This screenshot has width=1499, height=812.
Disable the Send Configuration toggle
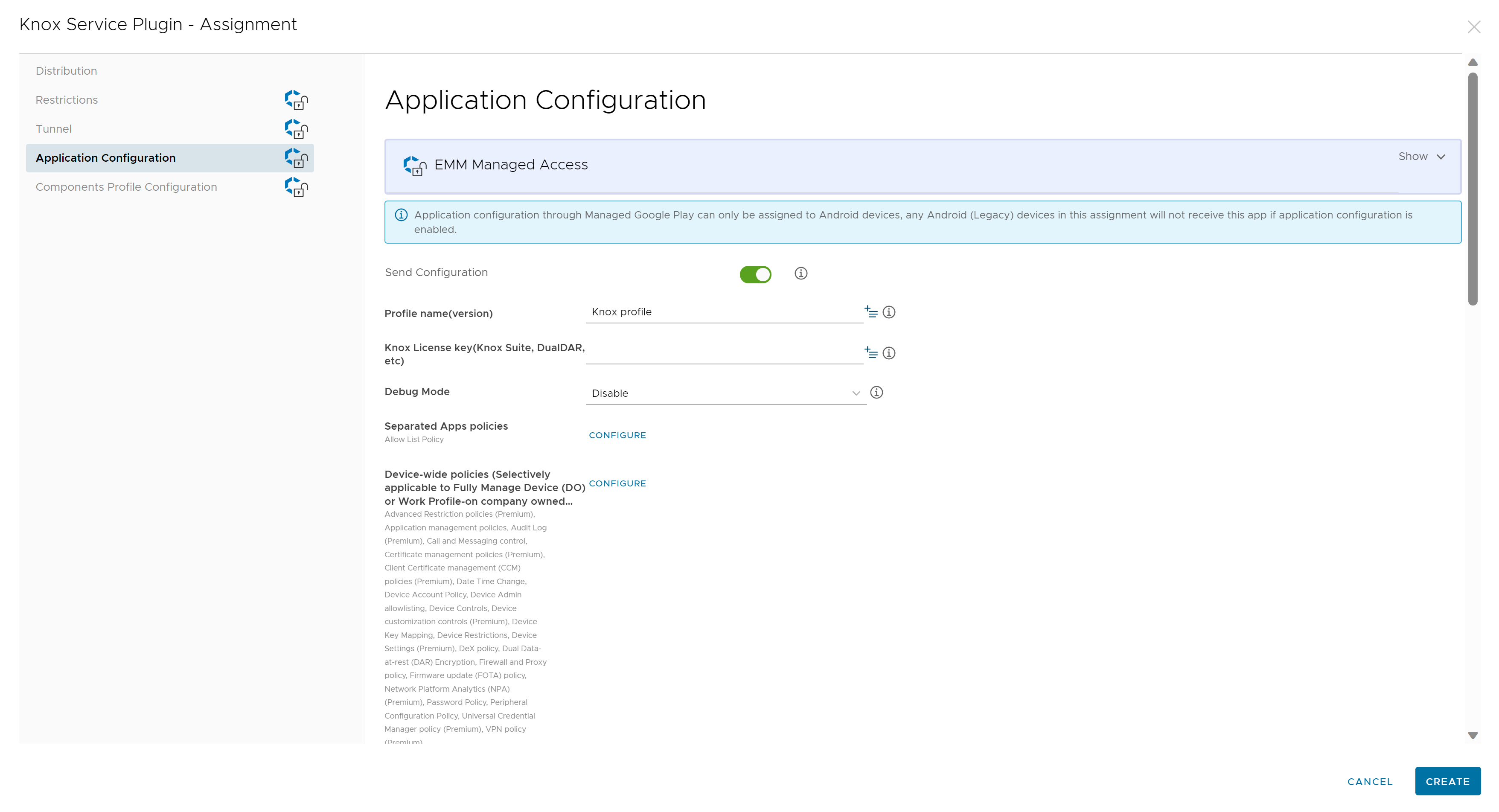(755, 274)
